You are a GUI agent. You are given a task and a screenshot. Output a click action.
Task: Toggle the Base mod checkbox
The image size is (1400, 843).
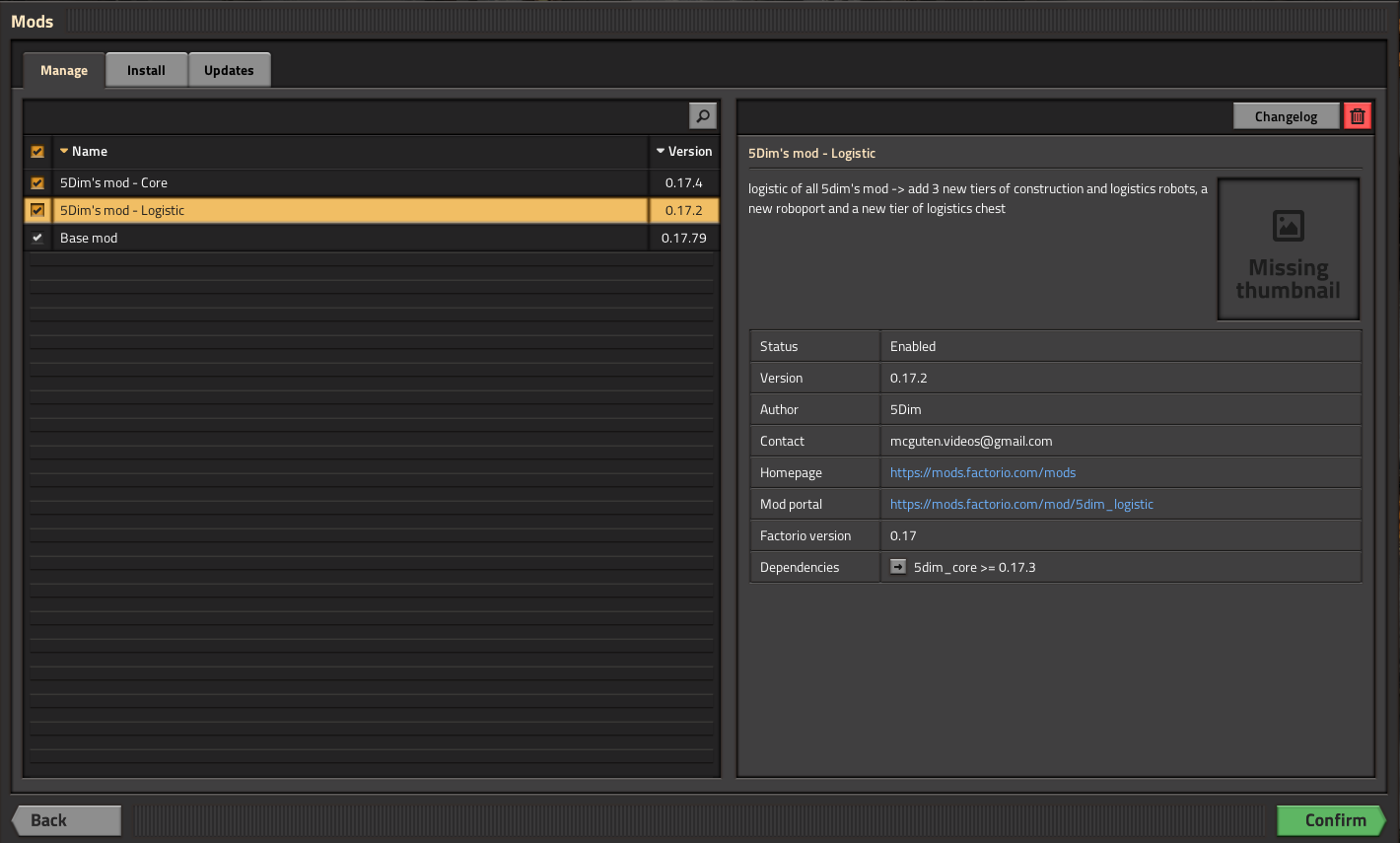[x=37, y=238]
